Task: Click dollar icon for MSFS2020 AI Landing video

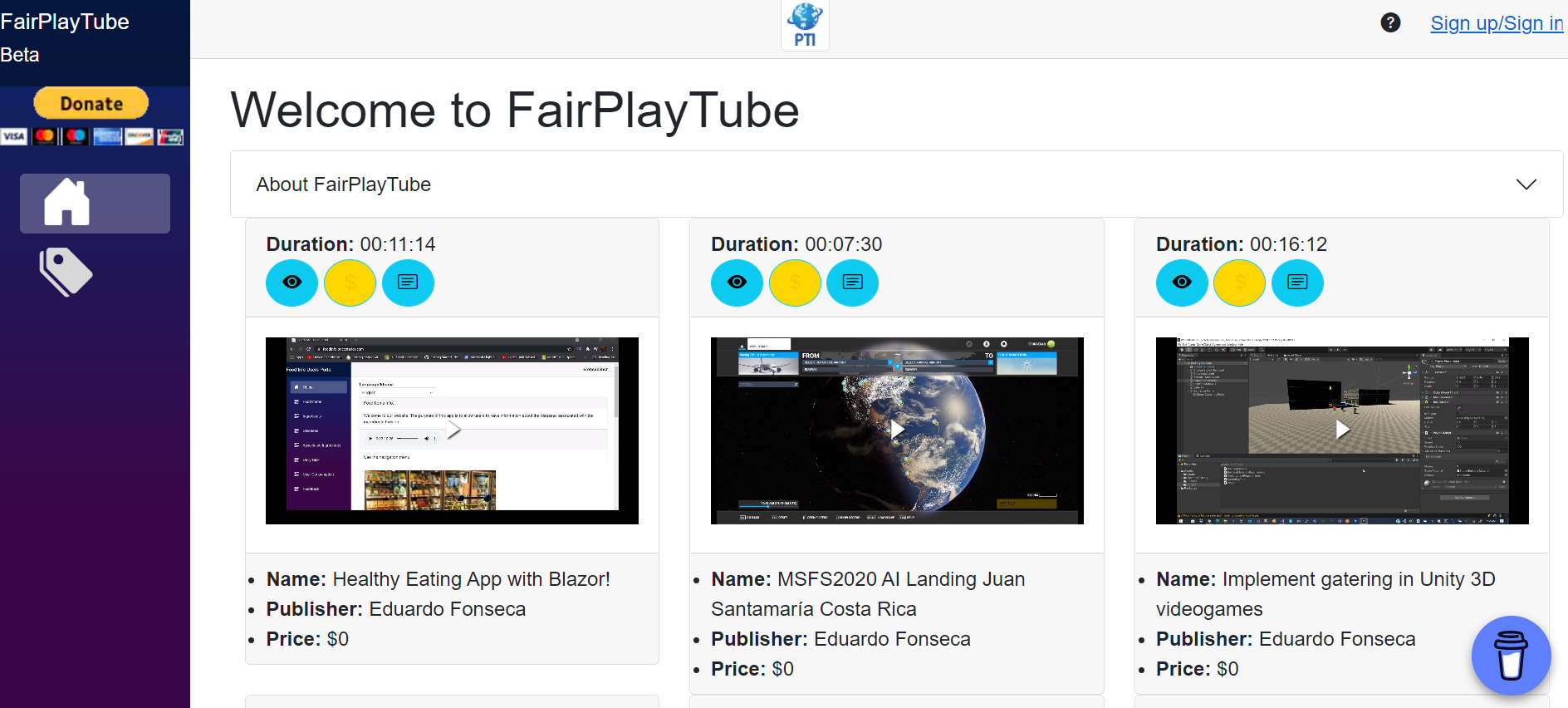Action: click(795, 283)
